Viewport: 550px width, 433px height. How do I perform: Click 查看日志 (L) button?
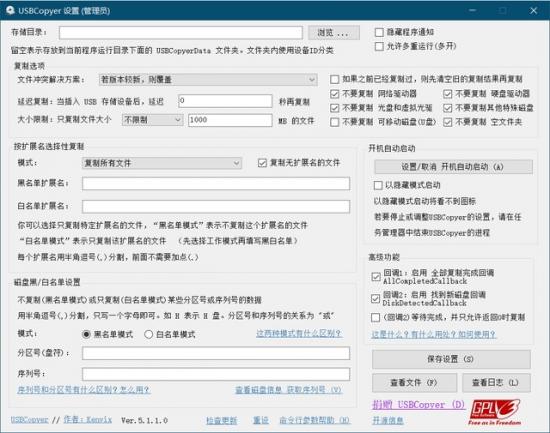[x=496, y=382]
